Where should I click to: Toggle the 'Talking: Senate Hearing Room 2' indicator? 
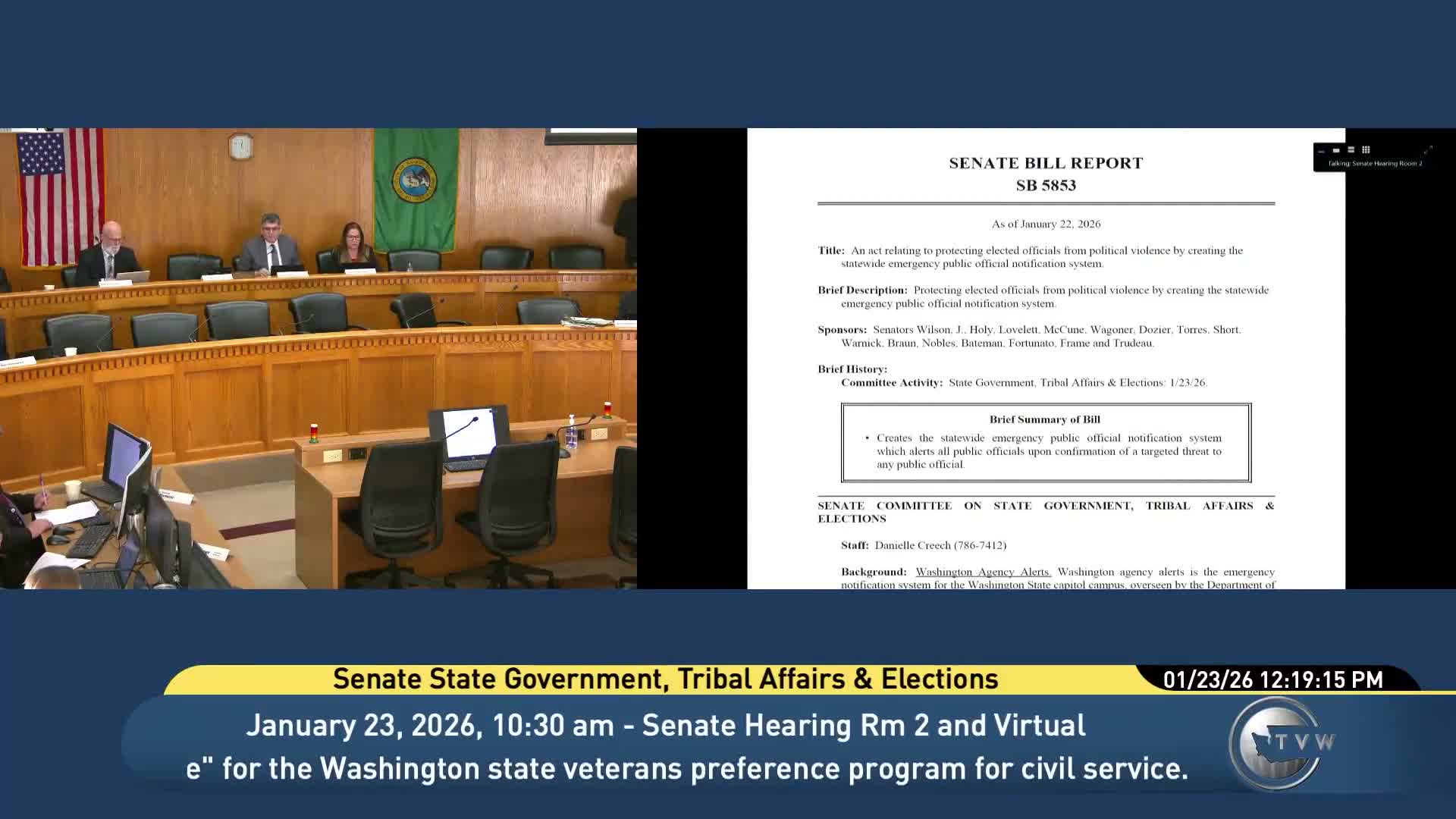tap(1373, 162)
